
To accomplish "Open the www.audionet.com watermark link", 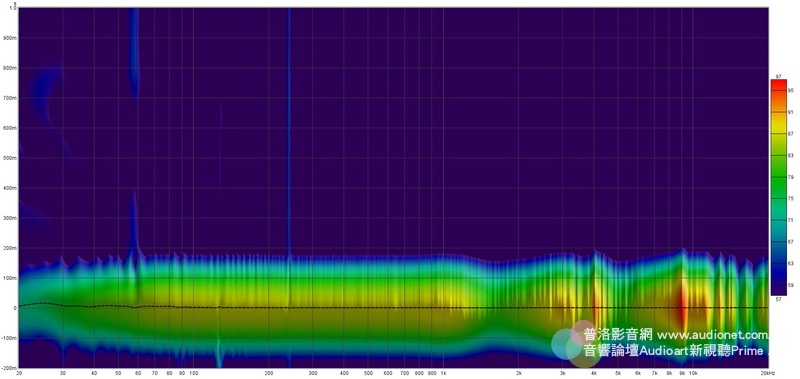I will tap(713, 335).
